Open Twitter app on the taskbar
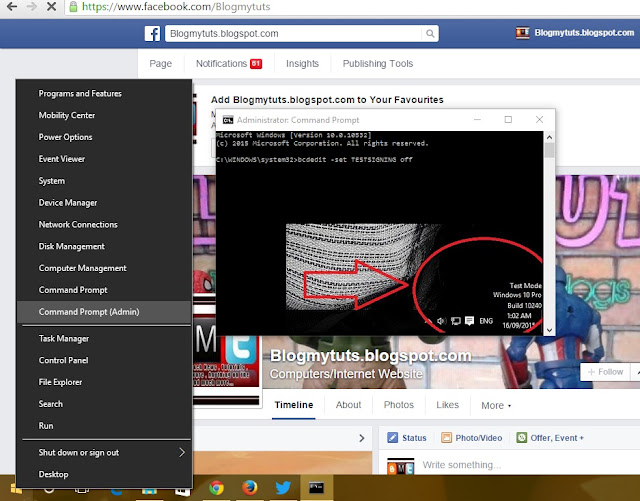The image size is (640, 501). click(x=283, y=488)
